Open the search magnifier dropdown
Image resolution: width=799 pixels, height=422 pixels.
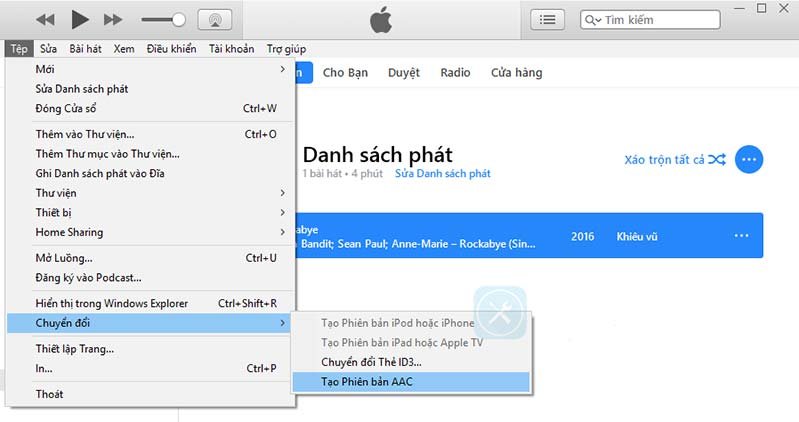pyautogui.click(x=592, y=20)
